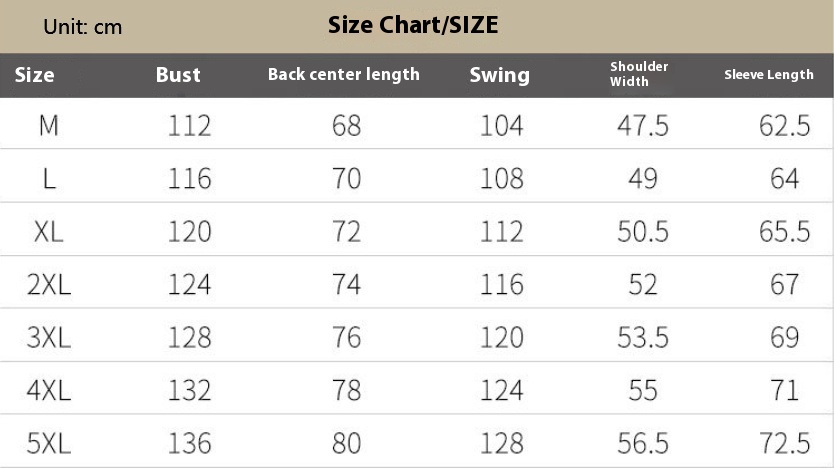Select the 4XL size row label
The width and height of the screenshot is (834, 468).
click(x=48, y=391)
